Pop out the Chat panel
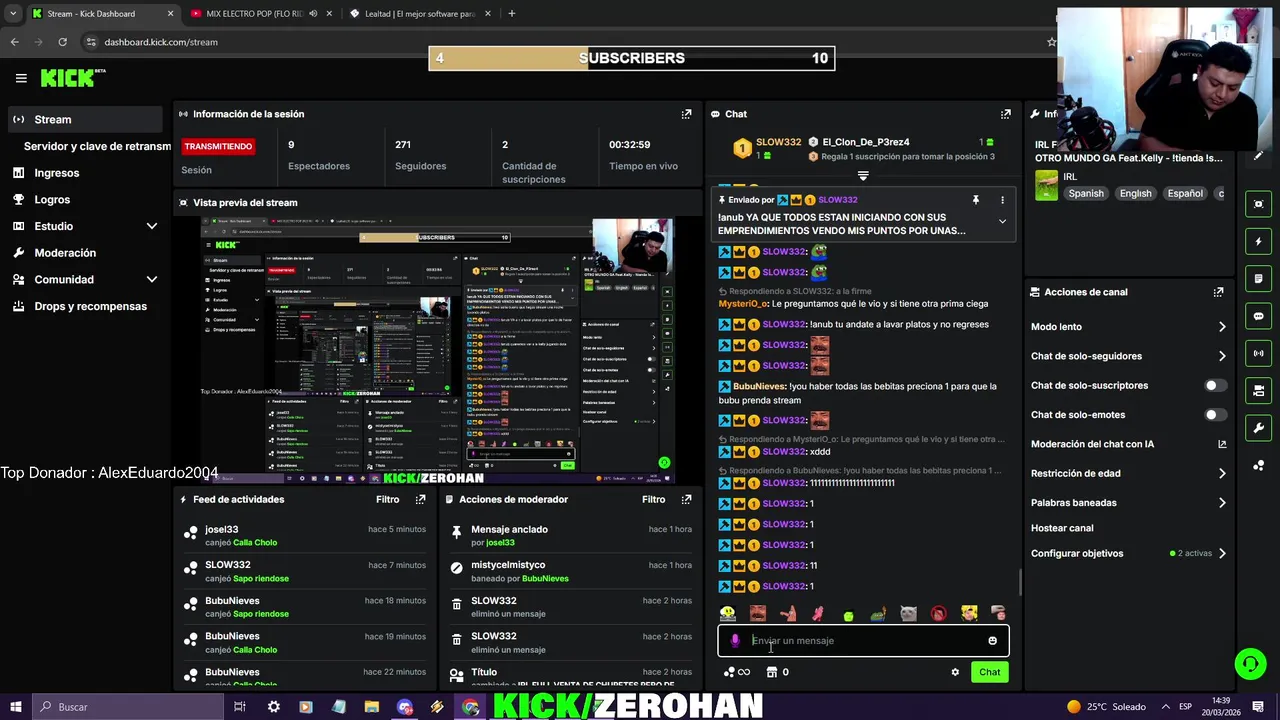 1005,114
